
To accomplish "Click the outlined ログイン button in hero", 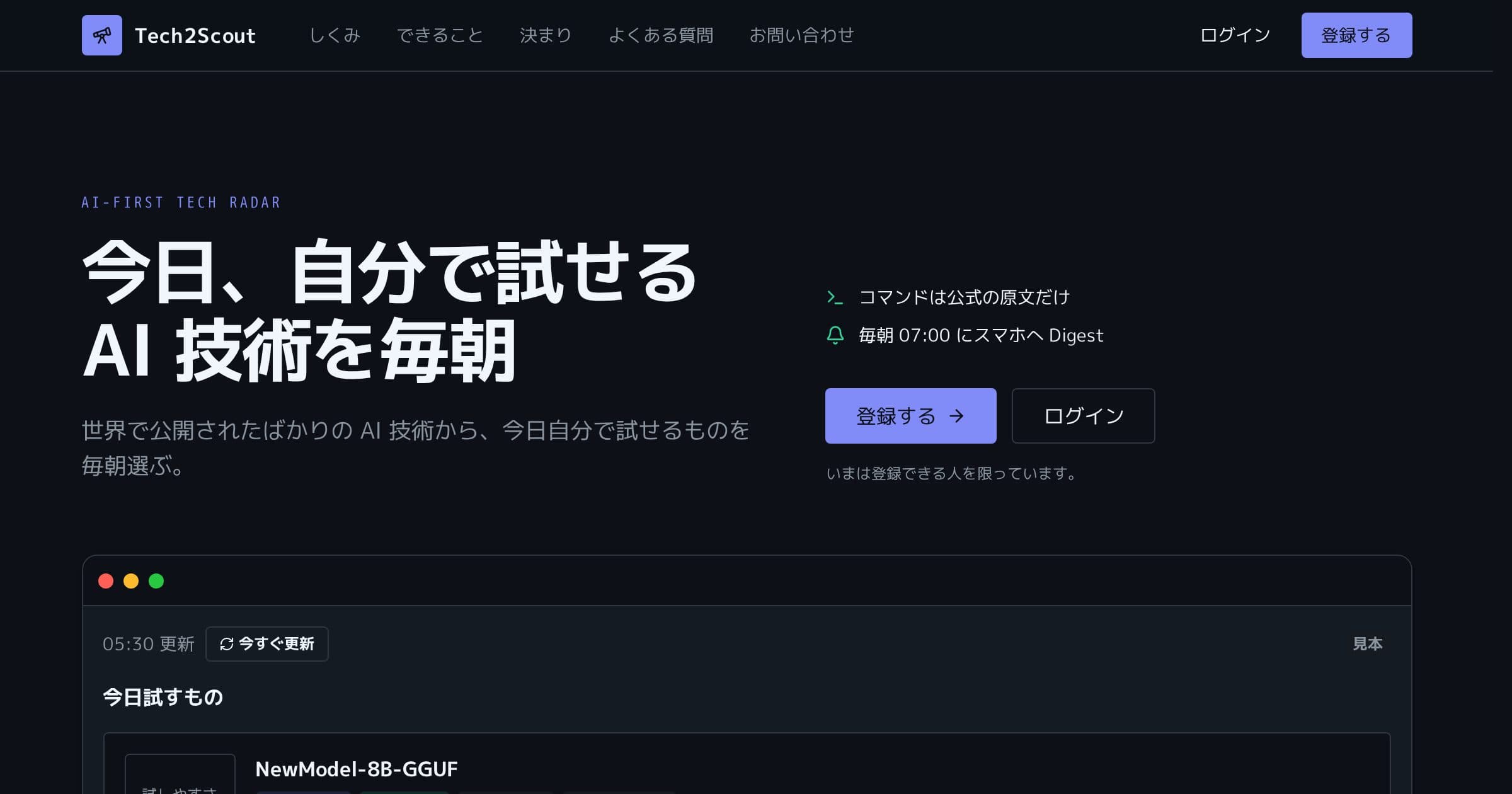I will pos(1083,416).
